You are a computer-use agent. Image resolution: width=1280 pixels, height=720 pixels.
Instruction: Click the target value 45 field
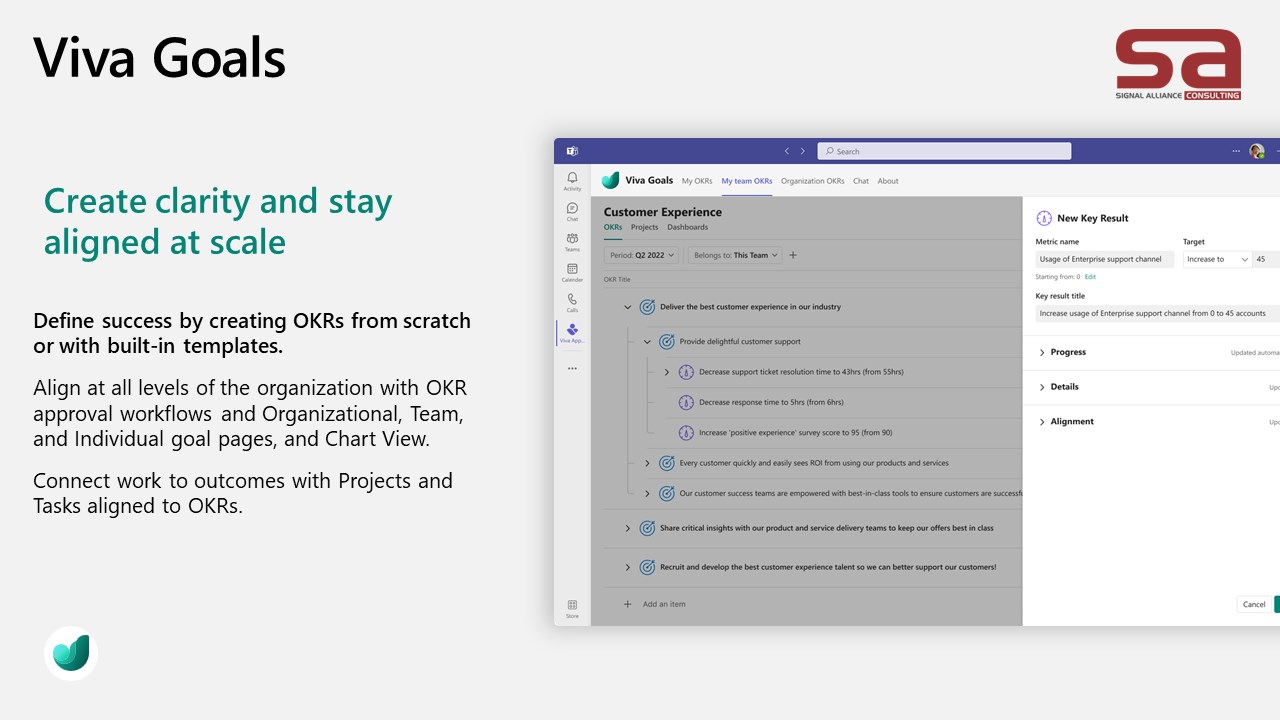click(x=1266, y=259)
